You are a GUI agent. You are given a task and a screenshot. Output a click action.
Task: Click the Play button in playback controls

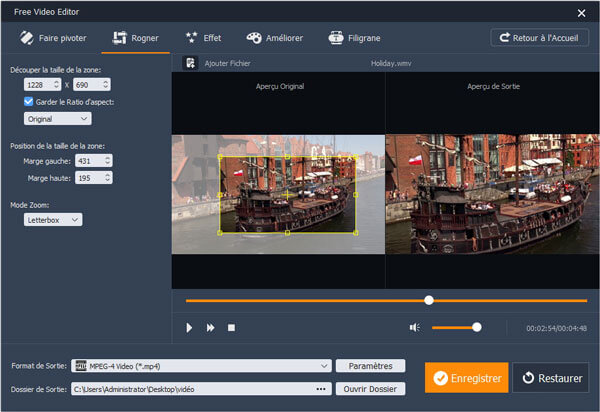[189, 327]
